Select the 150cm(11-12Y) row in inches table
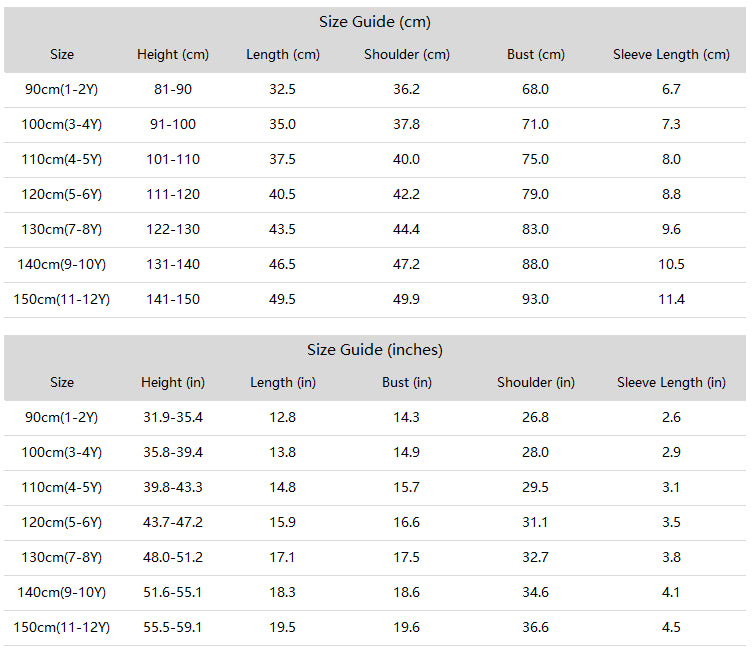Viewport: 752px width, 650px height. (x=375, y=628)
